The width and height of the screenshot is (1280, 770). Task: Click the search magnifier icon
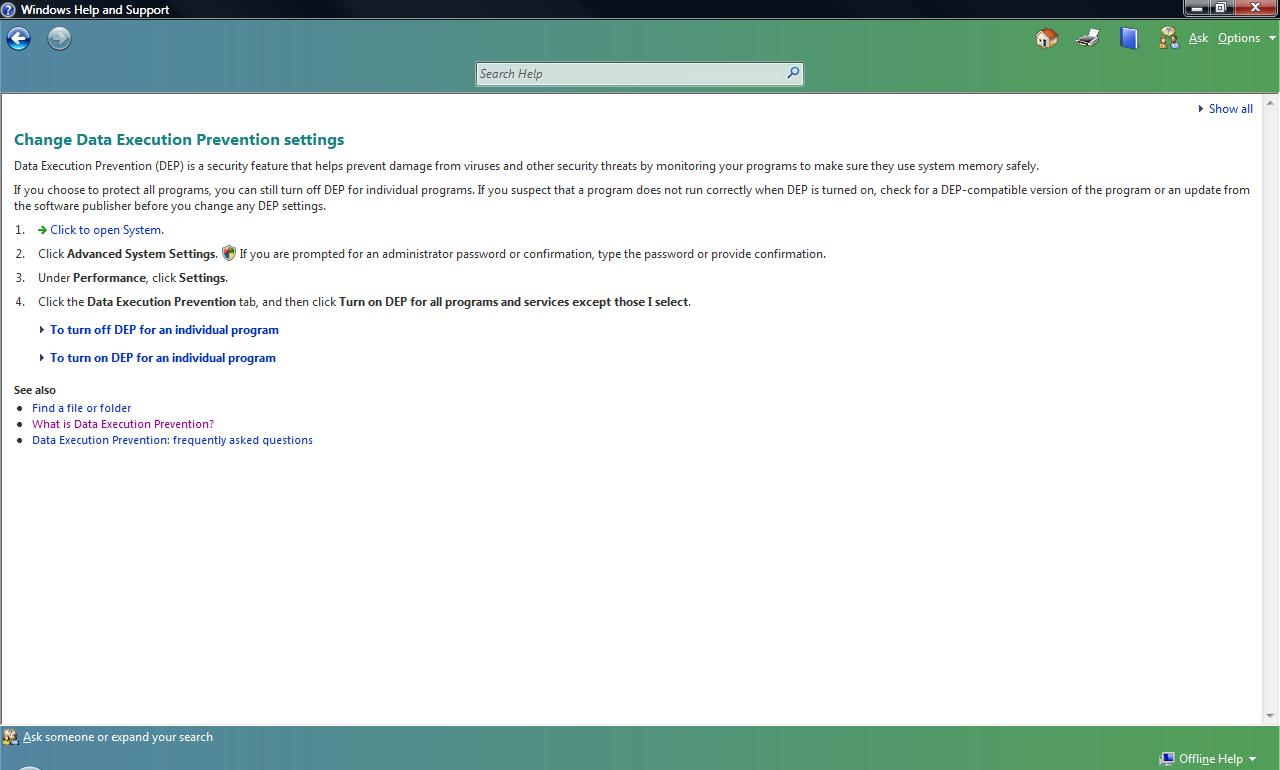[x=793, y=73]
